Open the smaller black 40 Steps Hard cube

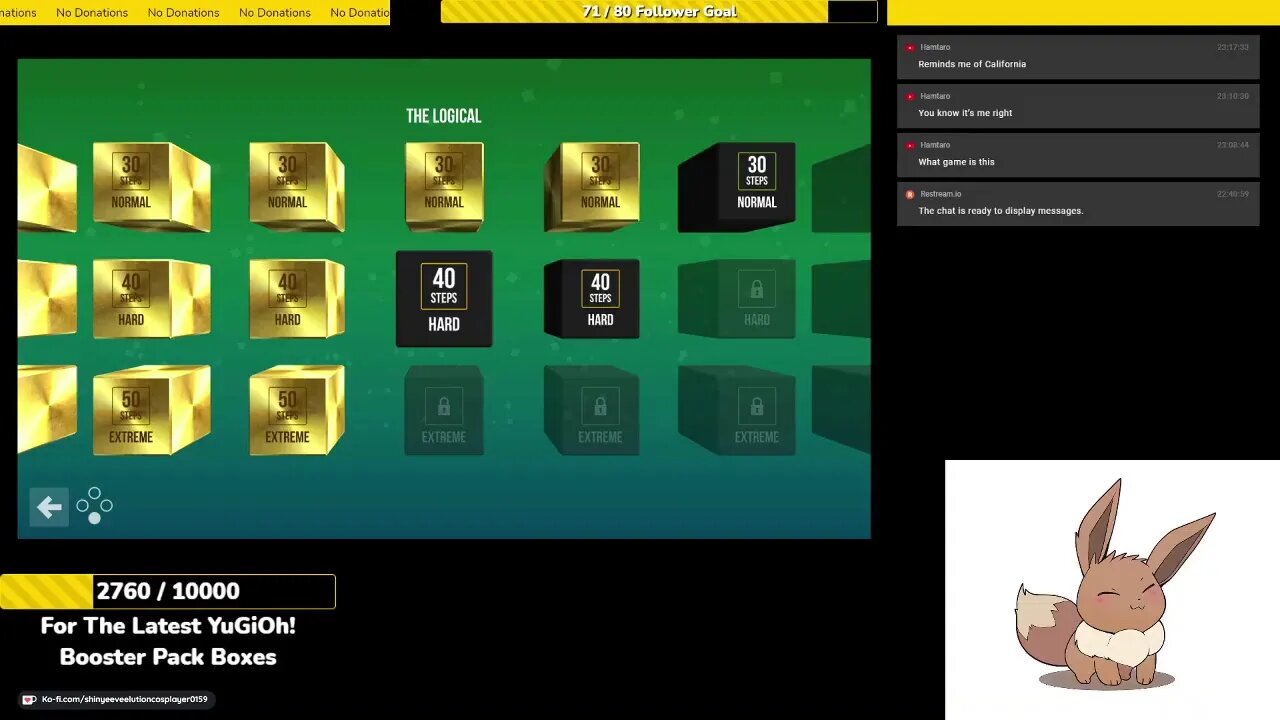592,298
